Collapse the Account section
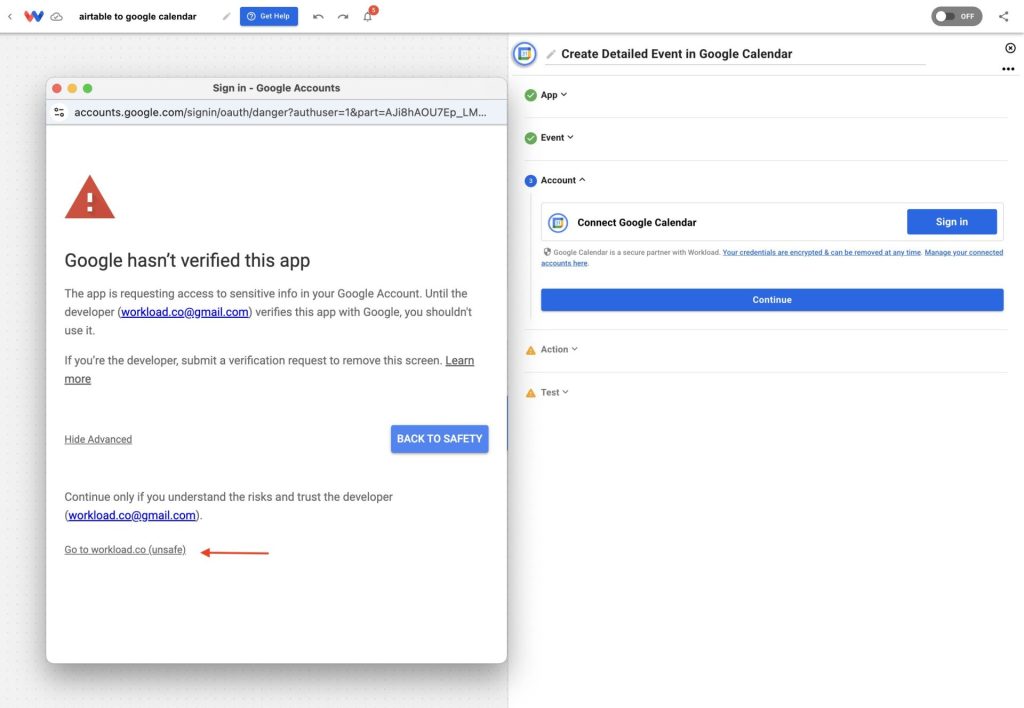The height and width of the screenshot is (708, 1024). (x=563, y=180)
